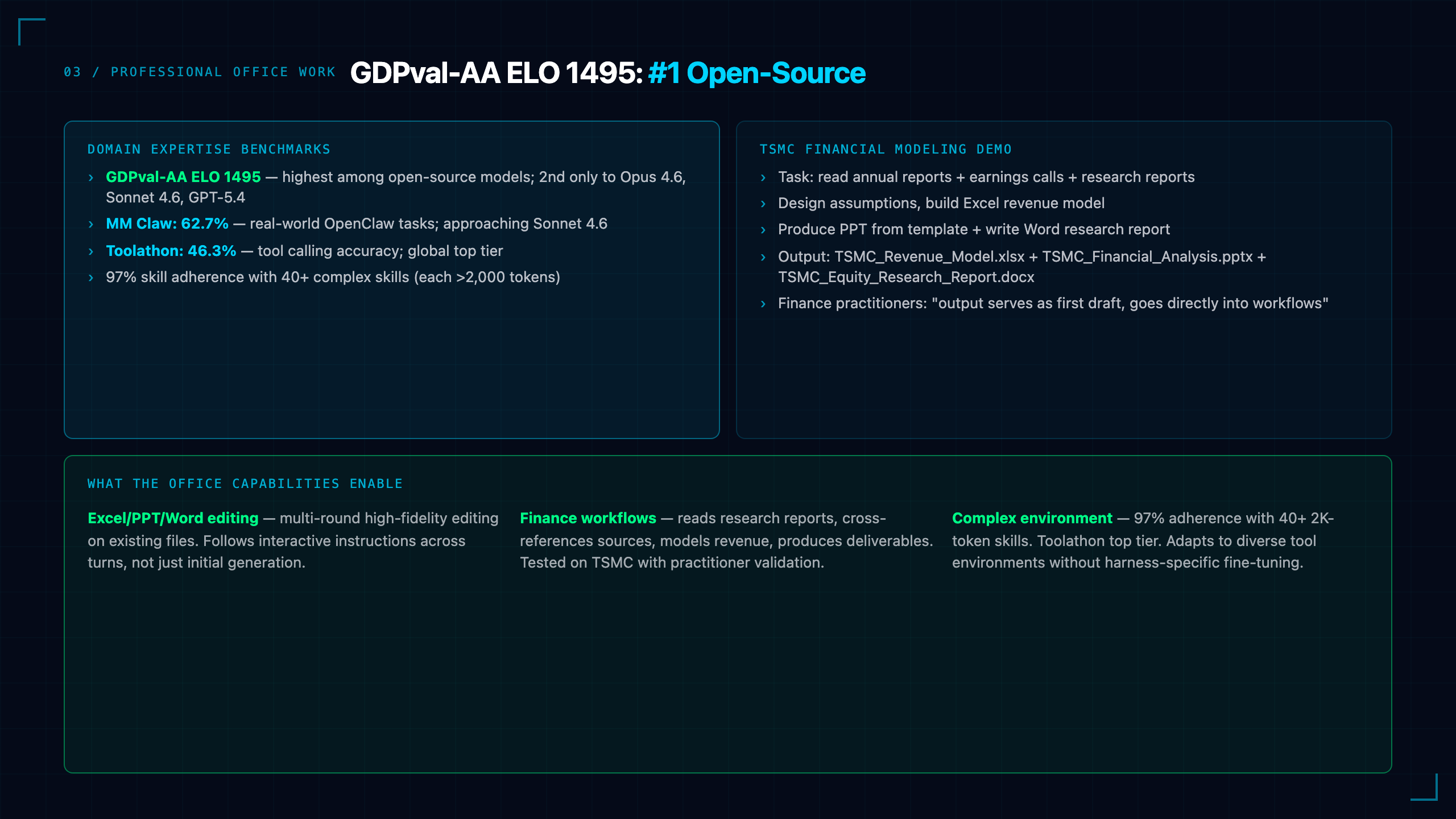Viewport: 1456px width, 819px height.
Task: Click the chevron before Task: read annual reports
Action: pyautogui.click(x=763, y=178)
